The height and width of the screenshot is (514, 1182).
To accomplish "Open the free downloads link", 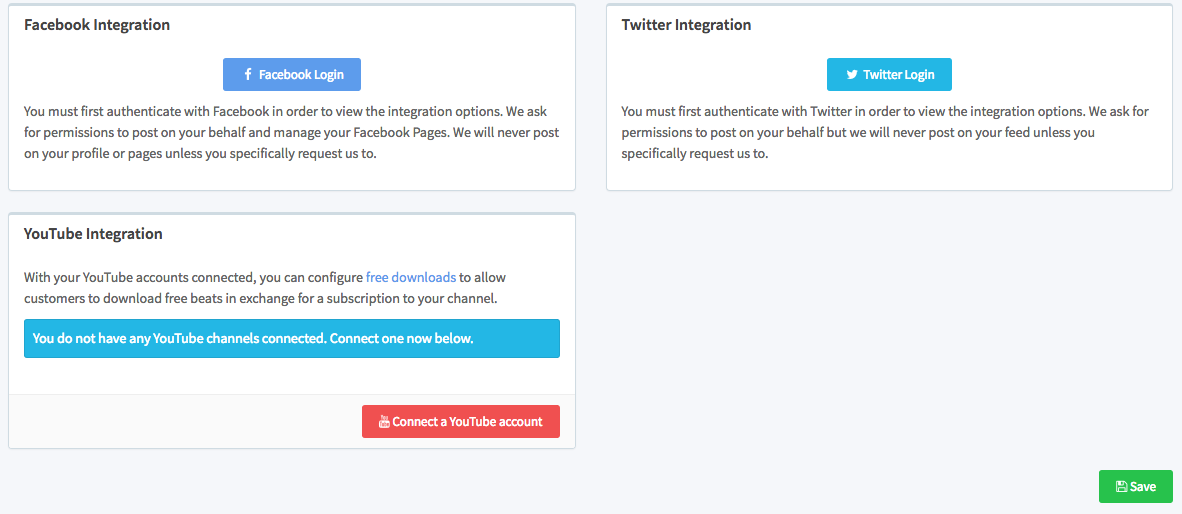I will pos(411,277).
